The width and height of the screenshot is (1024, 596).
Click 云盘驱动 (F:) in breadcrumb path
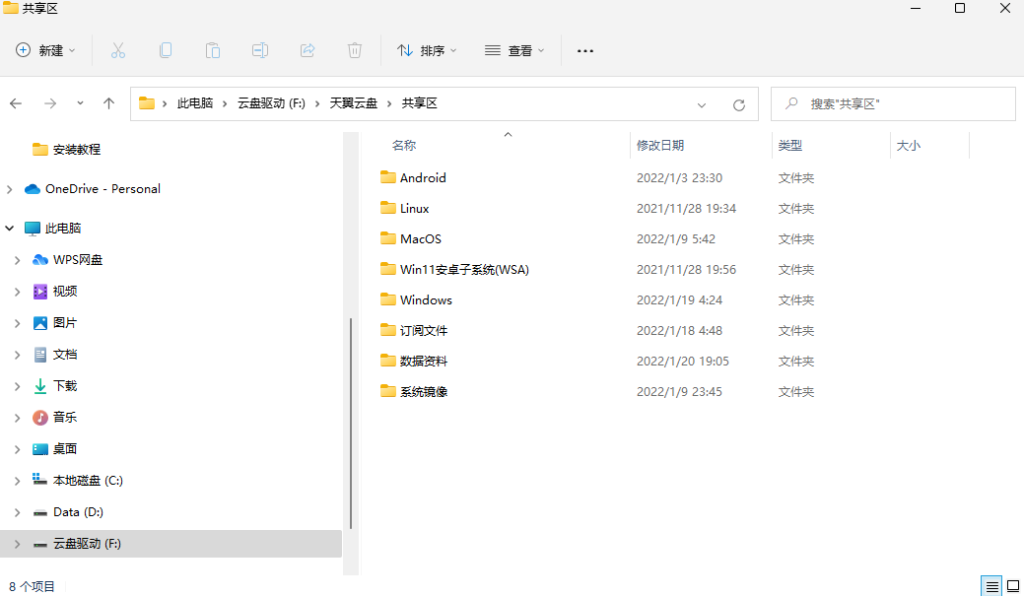[x=271, y=103]
